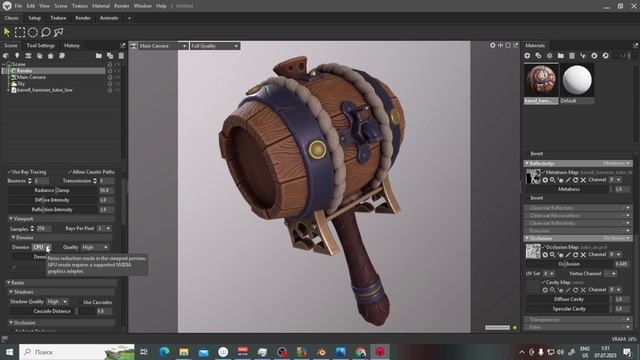Clear Occlusion Map with X icon

click(583, 255)
